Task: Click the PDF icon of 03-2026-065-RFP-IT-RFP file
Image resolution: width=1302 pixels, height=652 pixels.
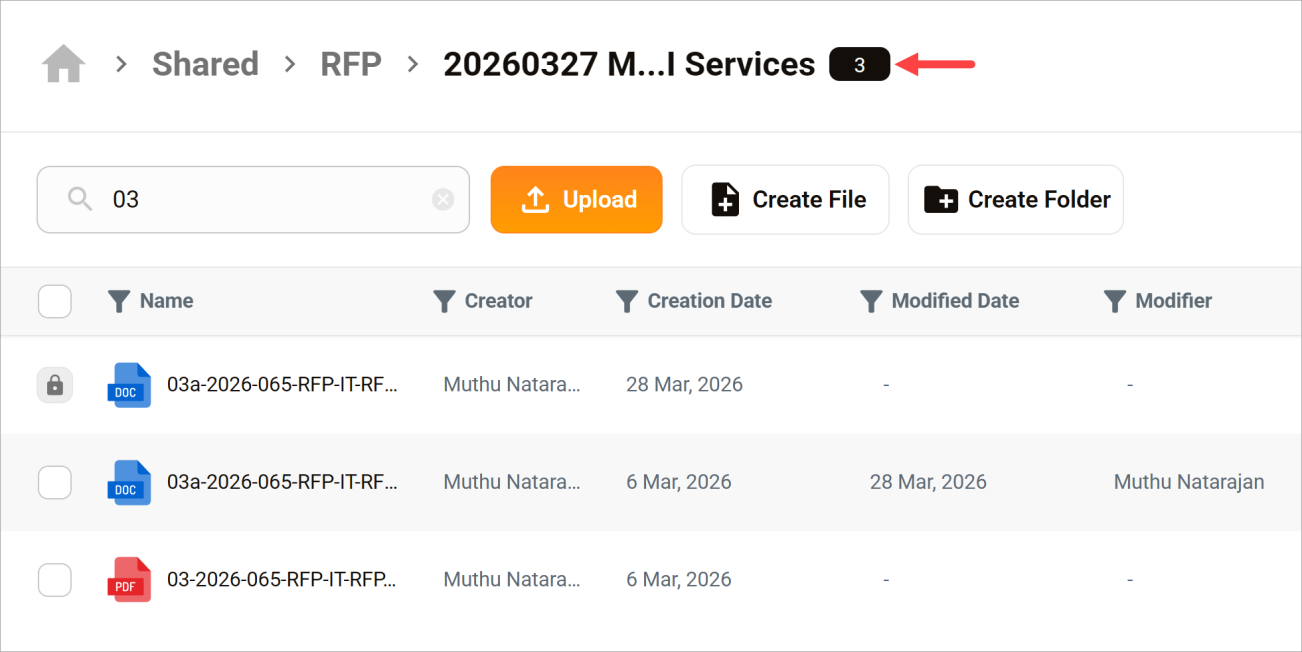Action: pyautogui.click(x=129, y=580)
